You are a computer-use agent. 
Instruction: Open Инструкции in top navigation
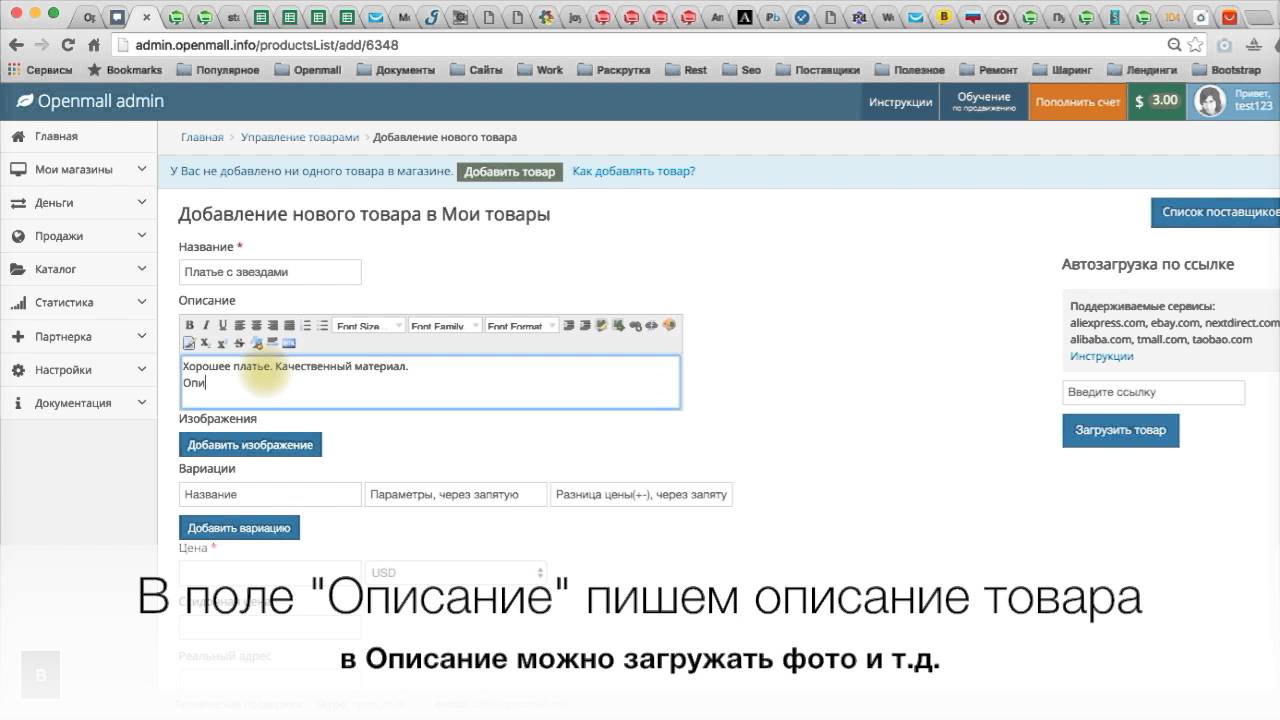point(900,102)
